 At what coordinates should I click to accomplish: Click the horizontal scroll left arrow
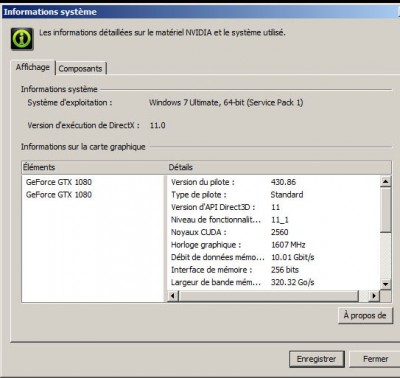click(173, 296)
